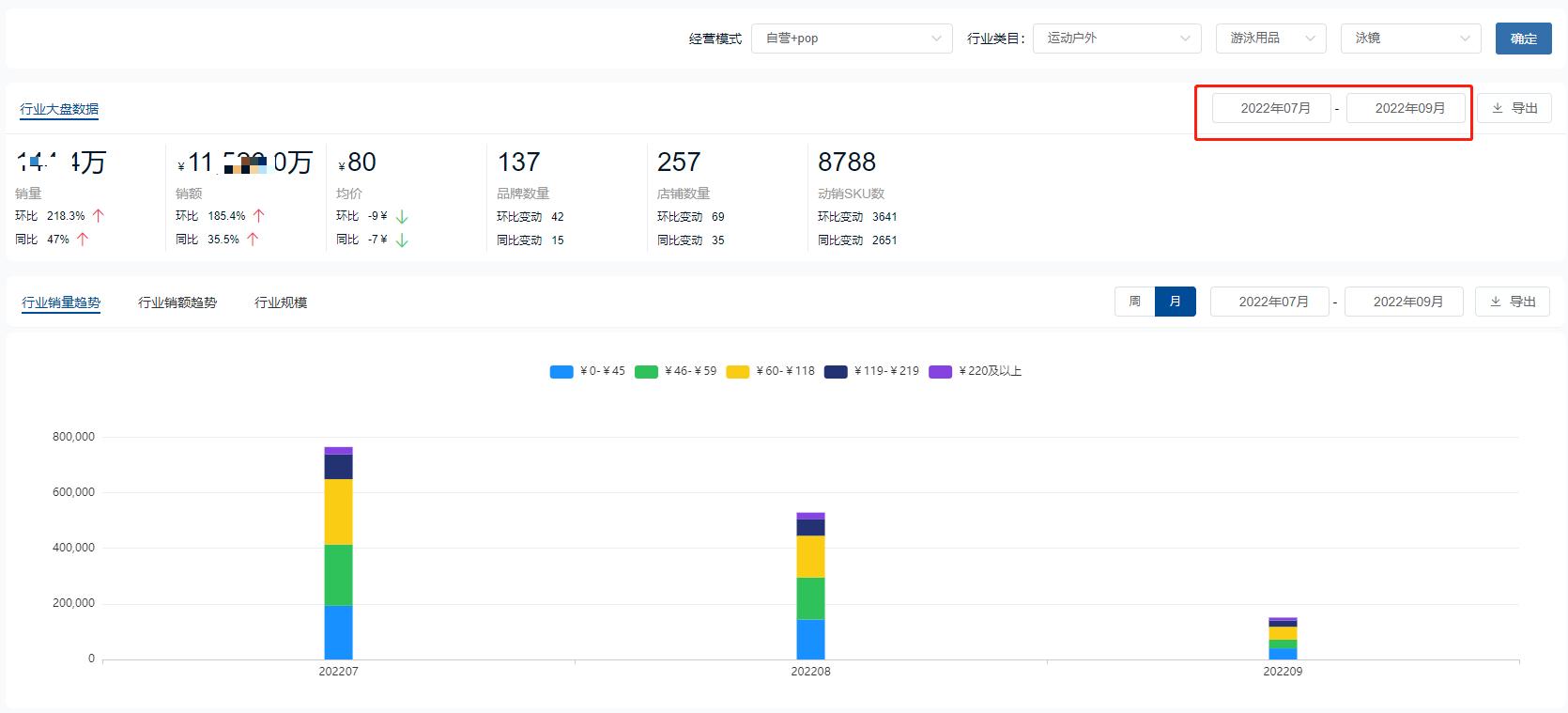Expand the 泳镜 sub-category dropdown
This screenshot has width=1568, height=713.
[1410, 39]
